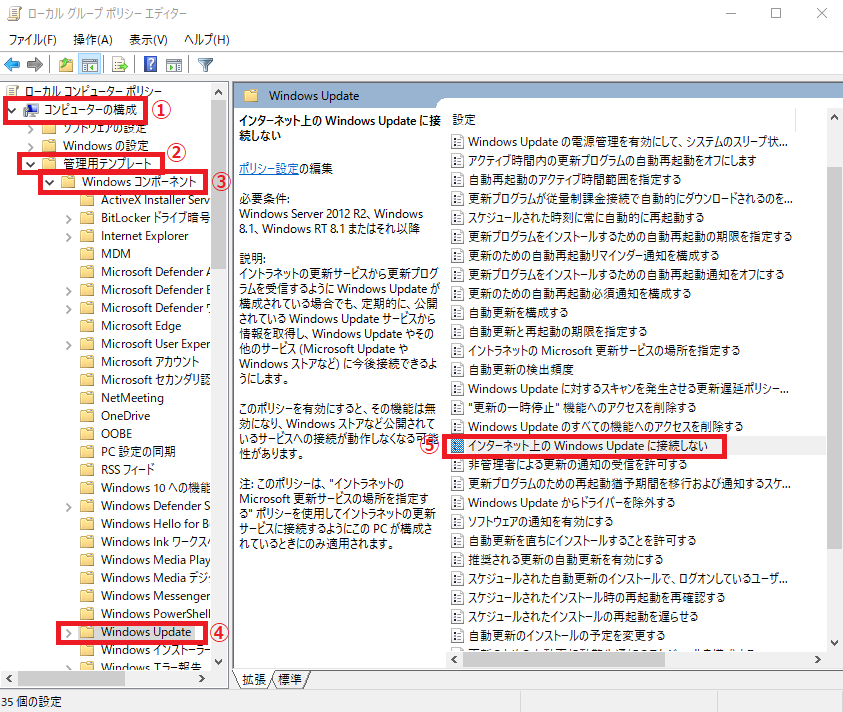843x712 pixels.
Task: Collapse the 管理用テンプレート tree node
Action: (30, 163)
